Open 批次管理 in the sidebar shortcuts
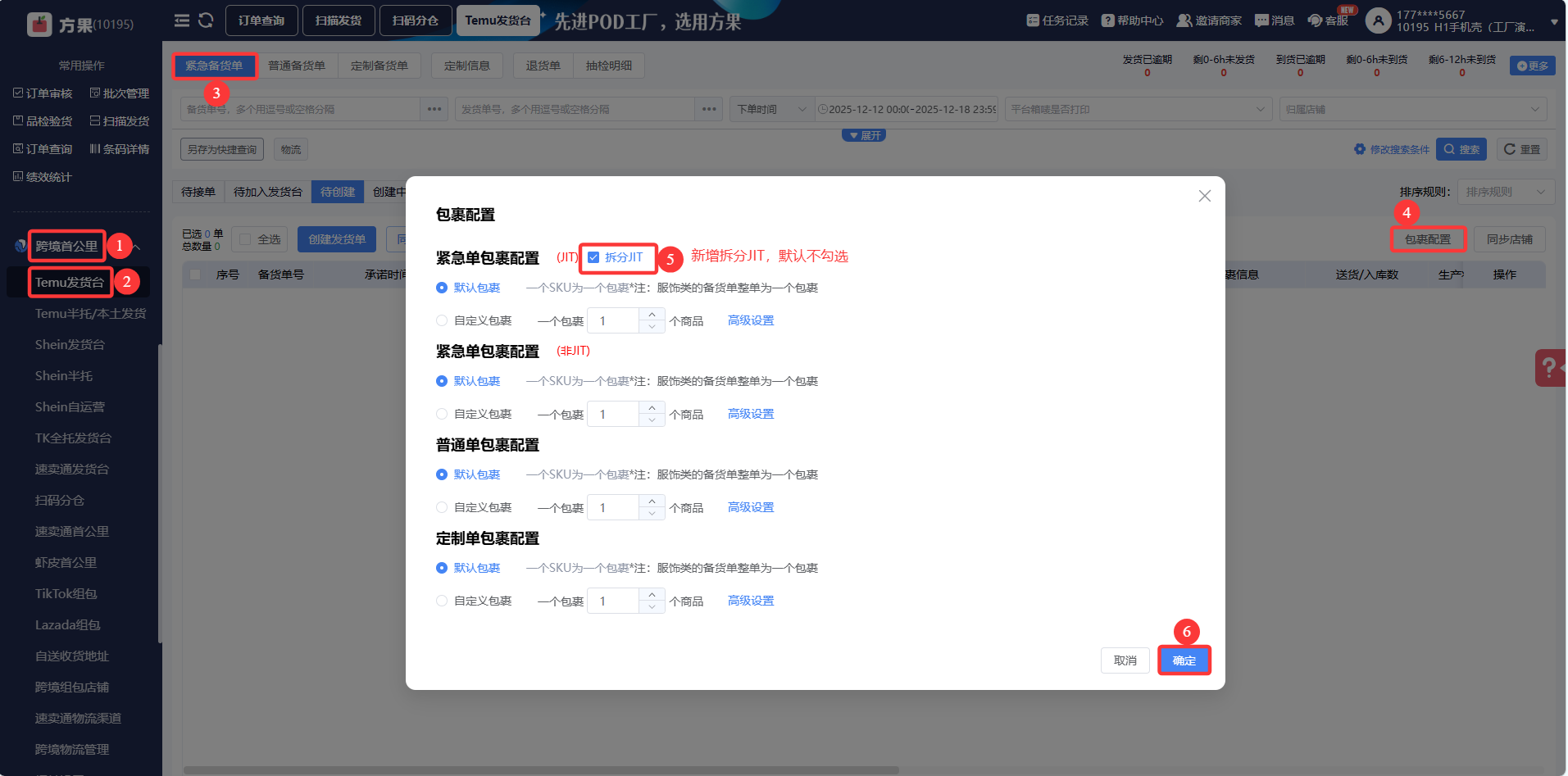1568x776 pixels. [x=120, y=93]
